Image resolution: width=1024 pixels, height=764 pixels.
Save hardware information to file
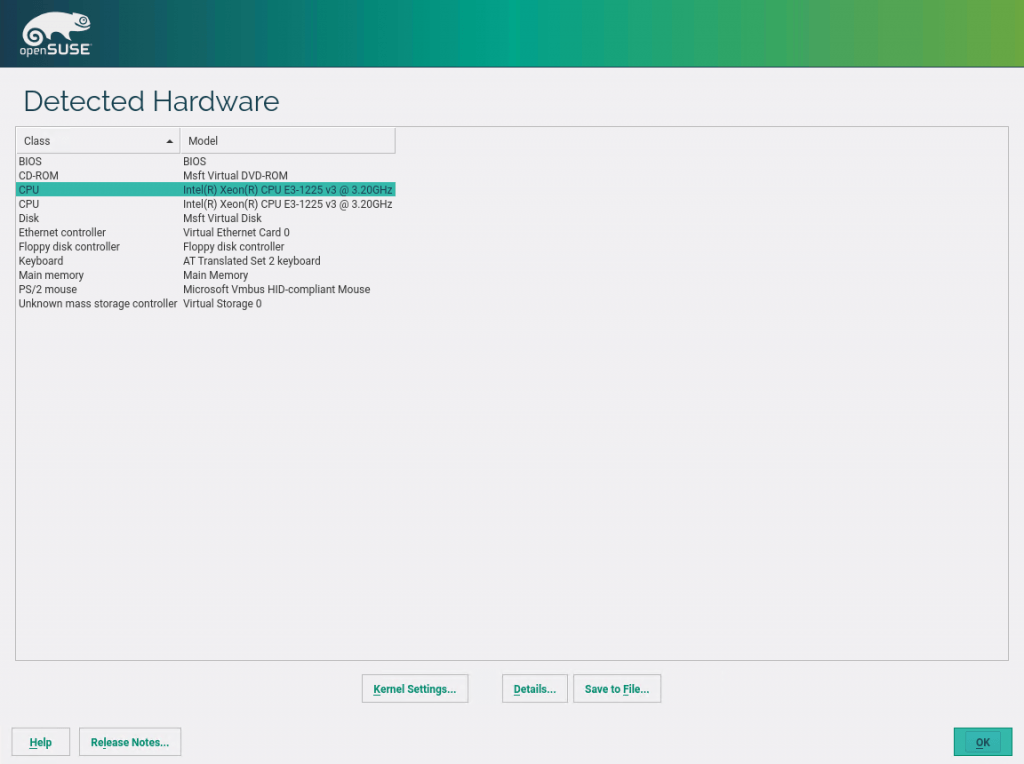(617, 688)
